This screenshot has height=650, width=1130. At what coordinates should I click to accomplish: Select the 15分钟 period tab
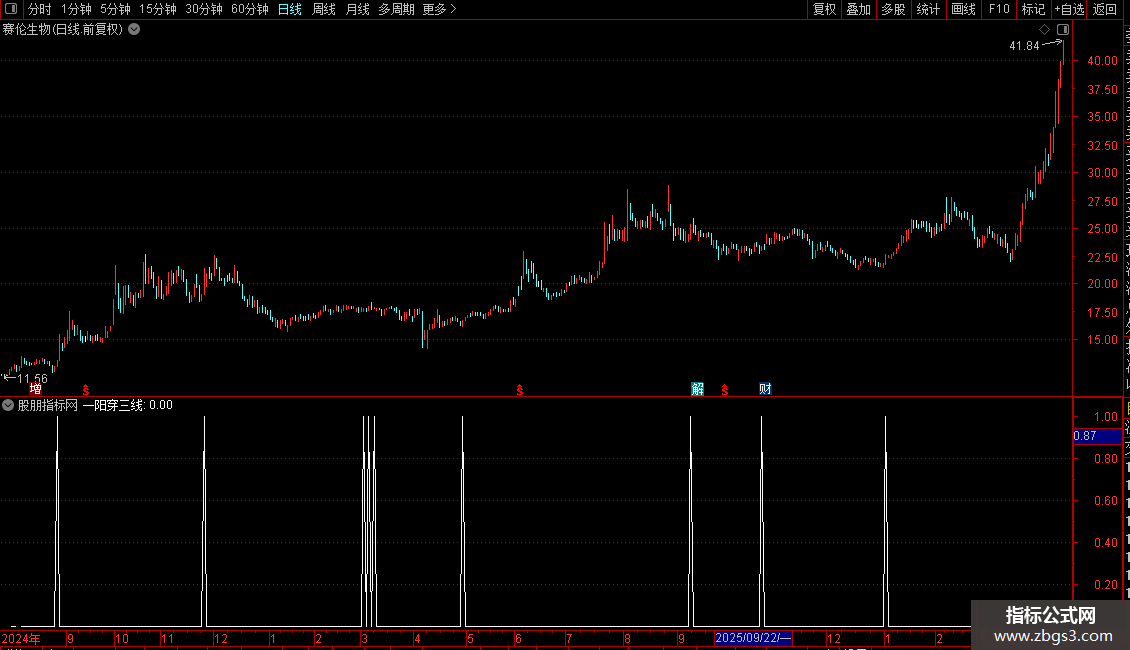tap(157, 9)
